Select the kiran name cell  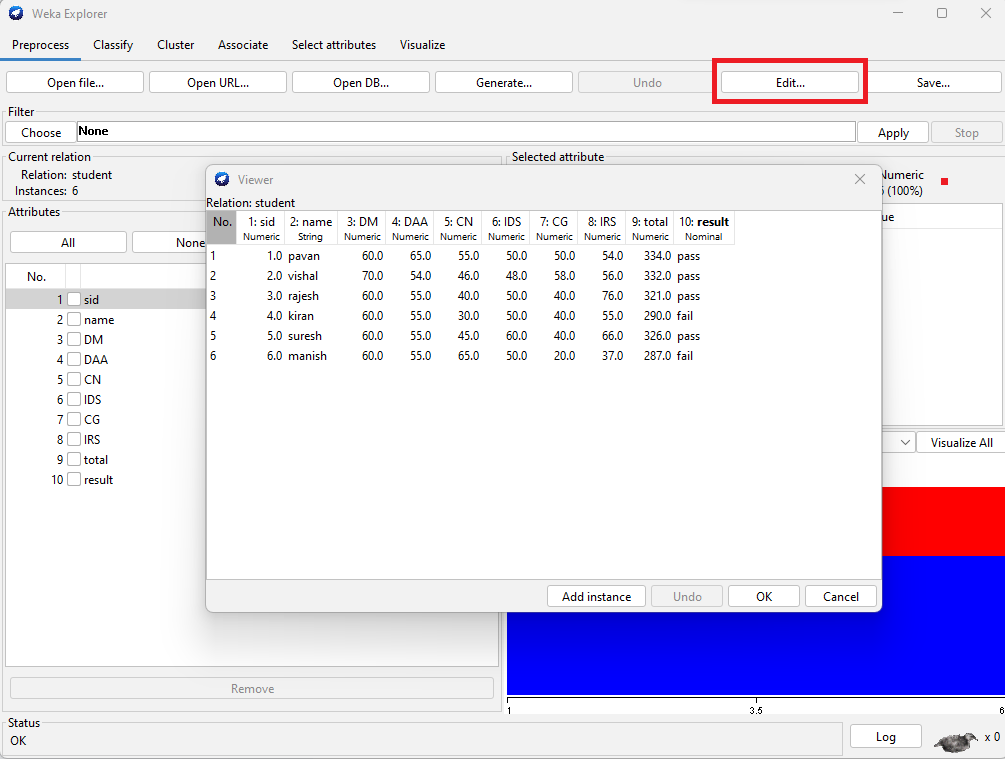click(x=311, y=315)
